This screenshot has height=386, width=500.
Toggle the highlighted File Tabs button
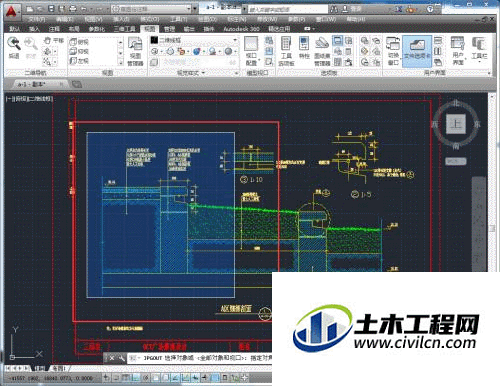coord(417,51)
